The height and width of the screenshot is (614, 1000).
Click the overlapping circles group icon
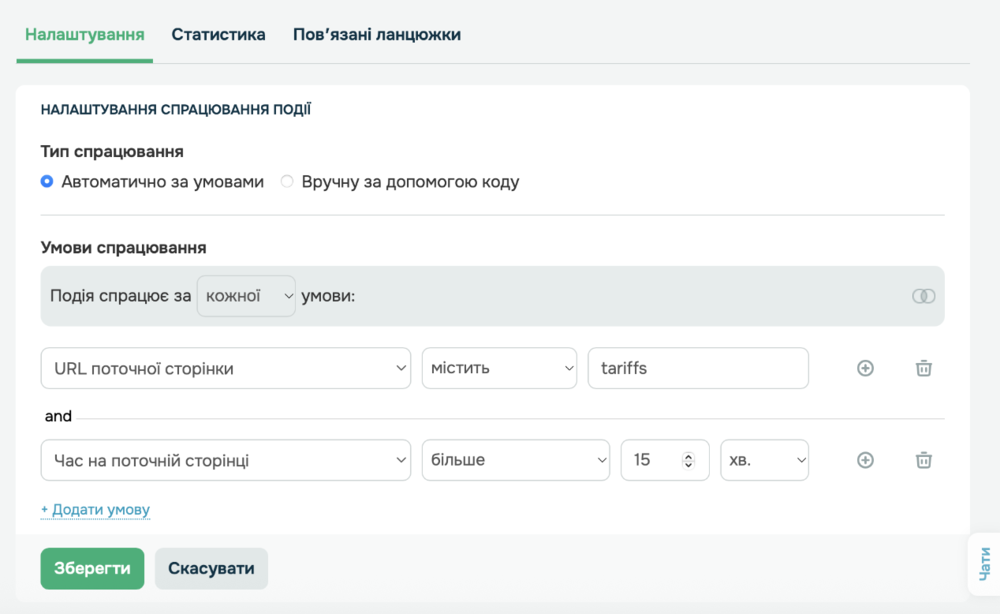pos(923,296)
